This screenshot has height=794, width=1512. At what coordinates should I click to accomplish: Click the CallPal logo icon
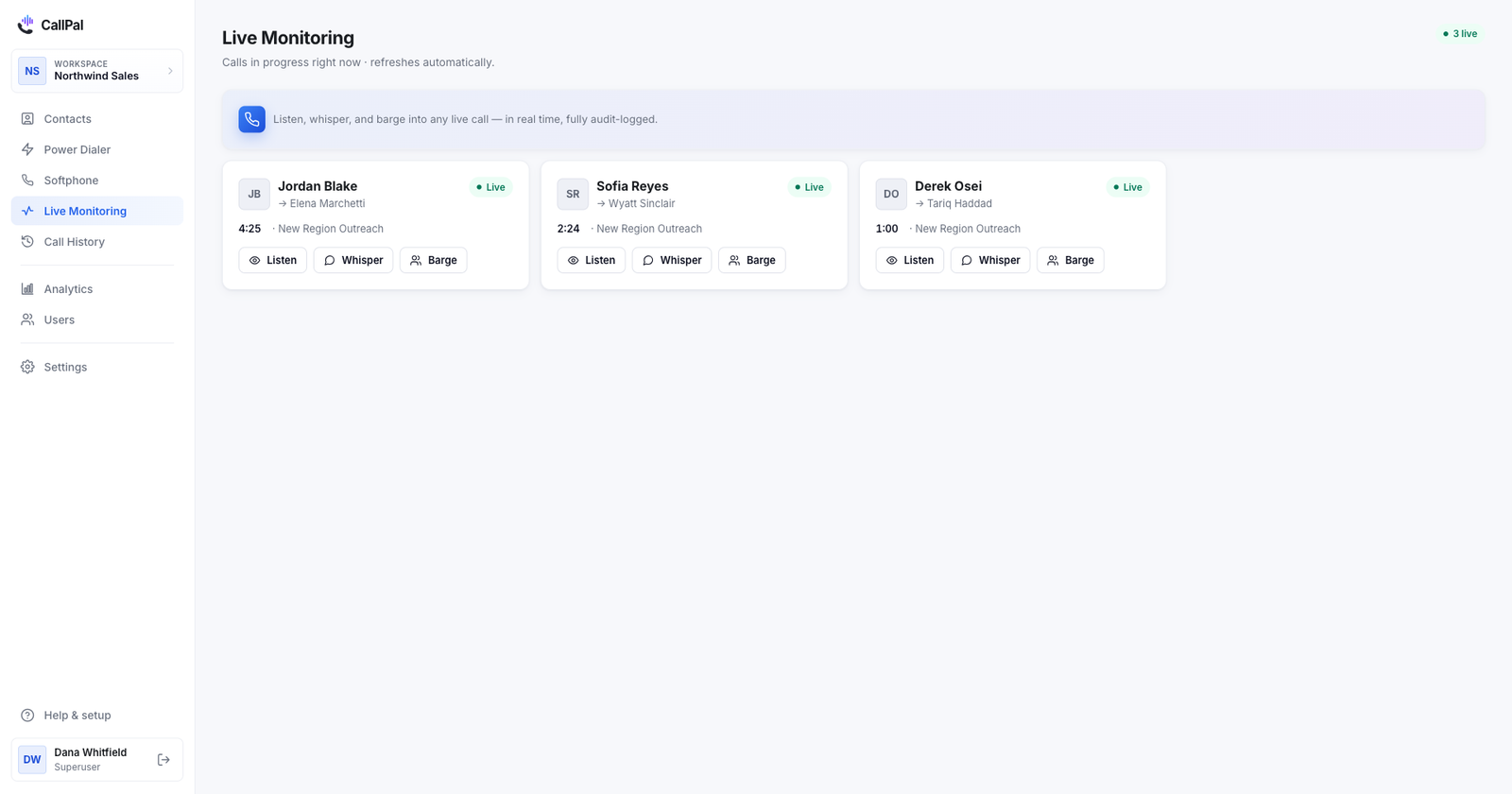(26, 25)
